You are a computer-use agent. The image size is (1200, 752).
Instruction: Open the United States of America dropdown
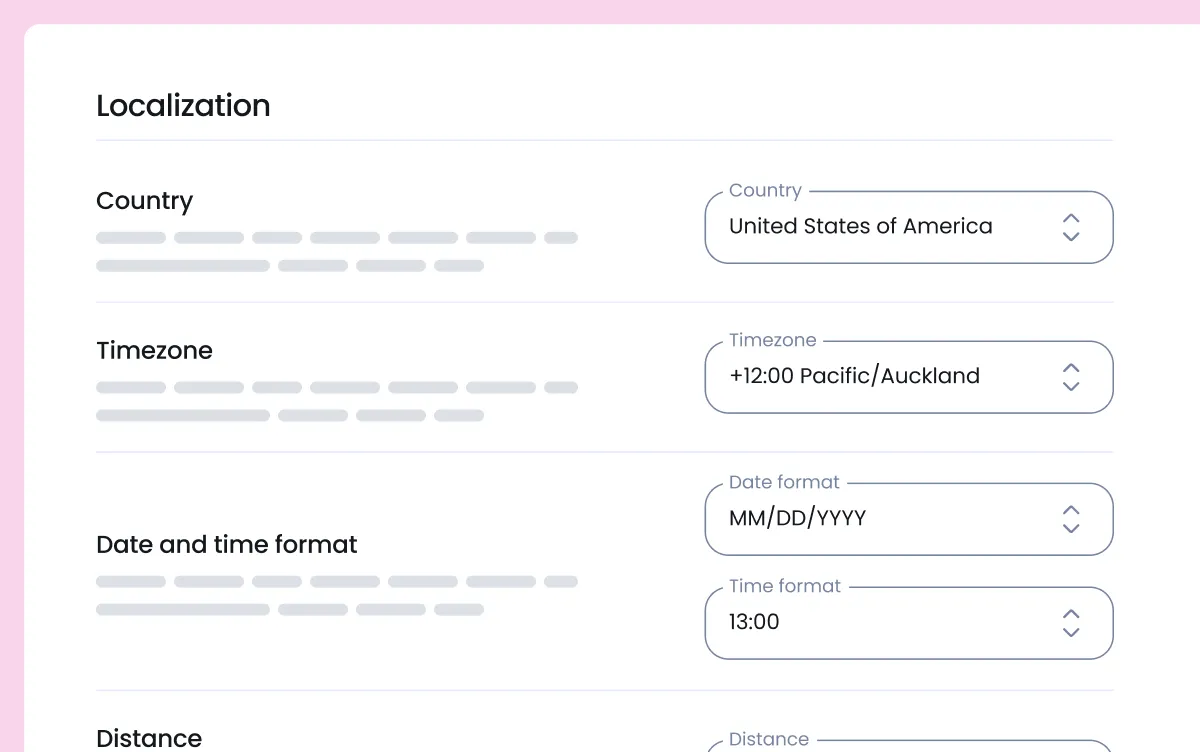click(x=909, y=227)
